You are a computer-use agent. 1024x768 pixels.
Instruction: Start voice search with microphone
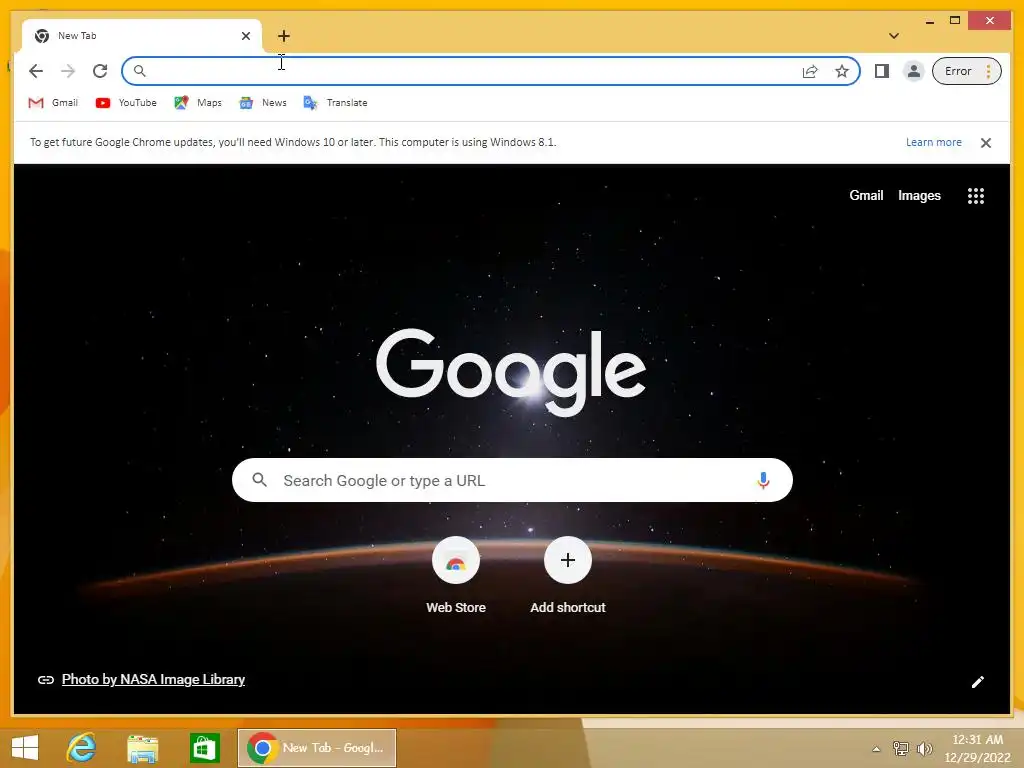763,480
